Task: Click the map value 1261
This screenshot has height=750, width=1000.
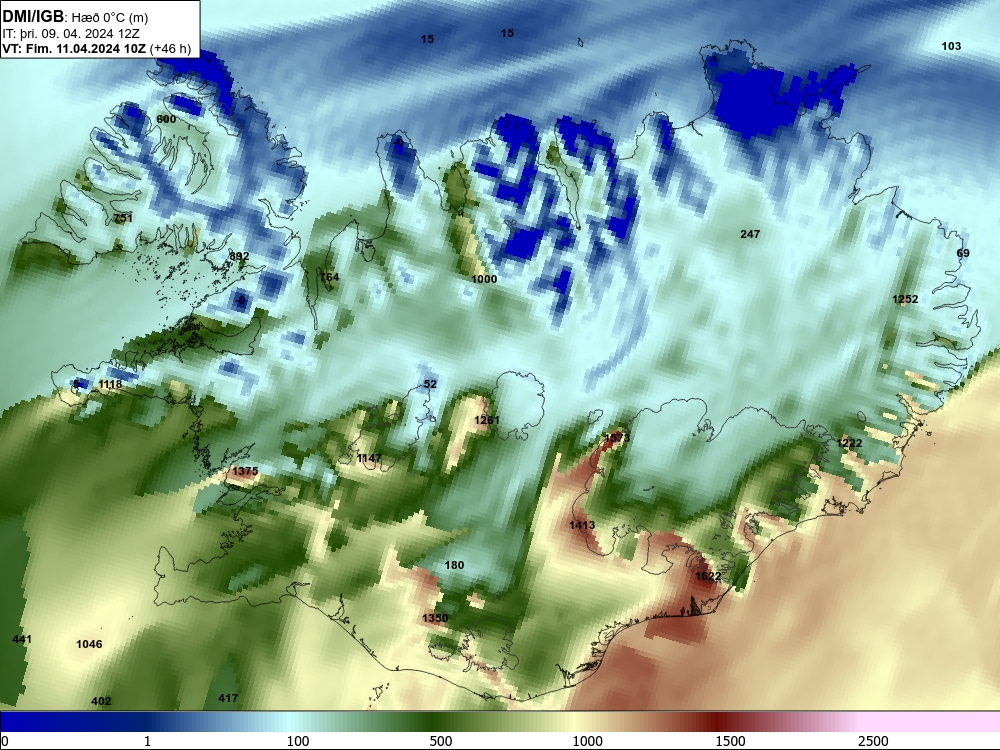Action: 487,420
